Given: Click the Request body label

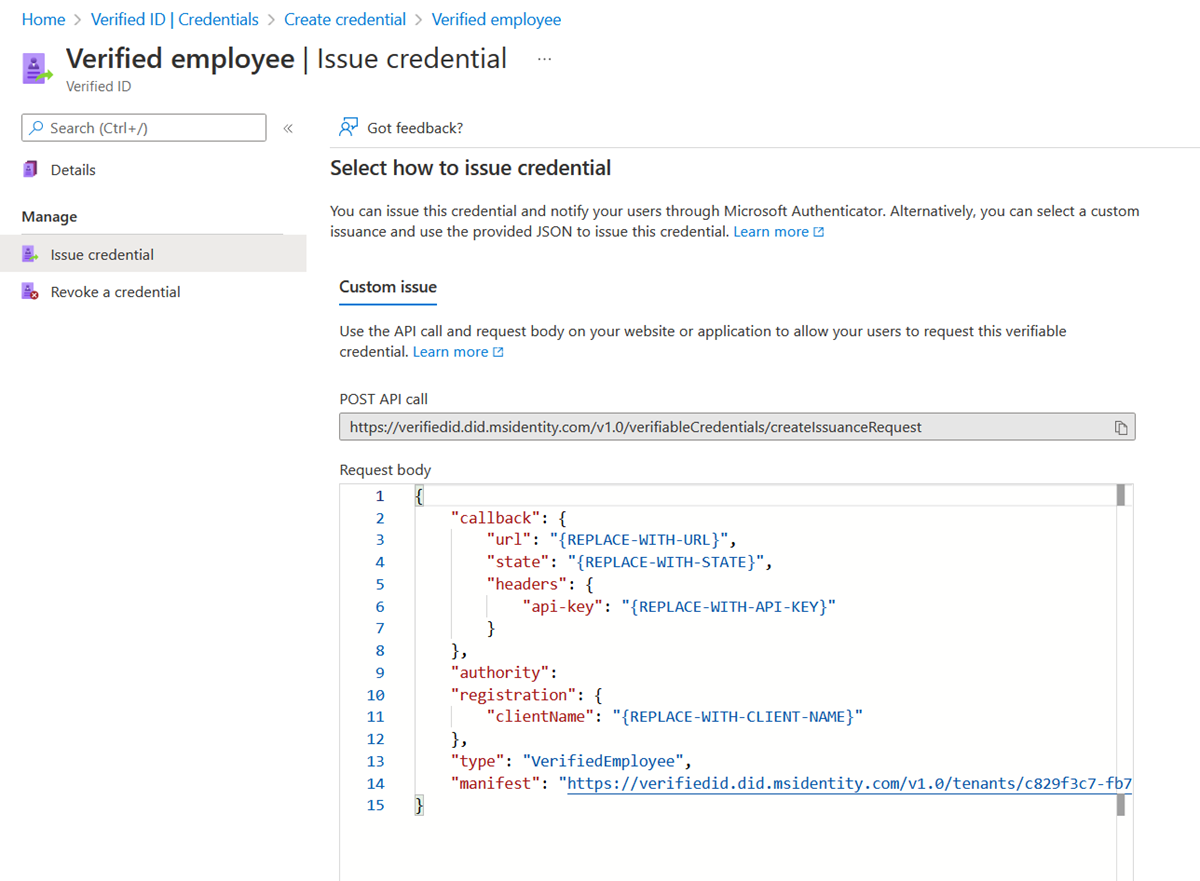Looking at the screenshot, I should [385, 470].
